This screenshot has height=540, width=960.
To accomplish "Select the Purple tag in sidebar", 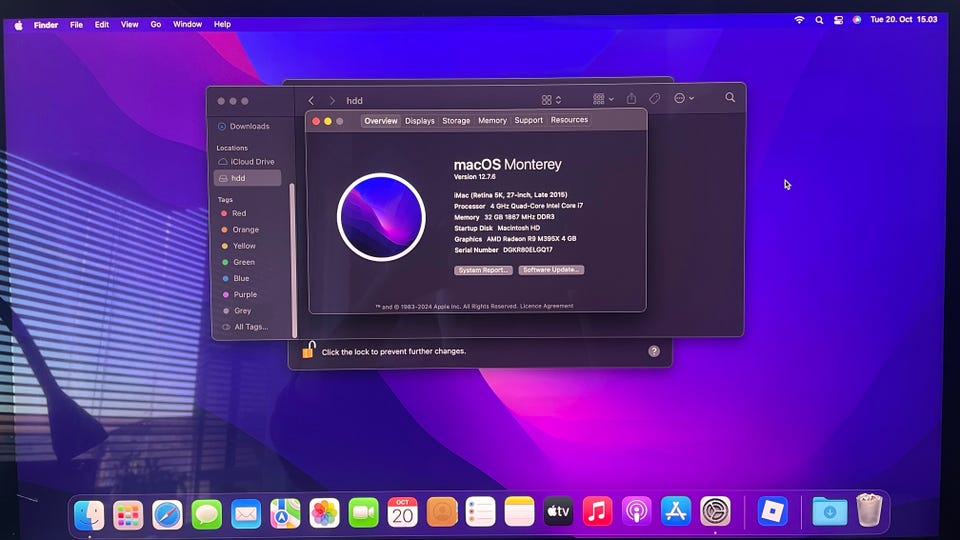I will (x=244, y=294).
